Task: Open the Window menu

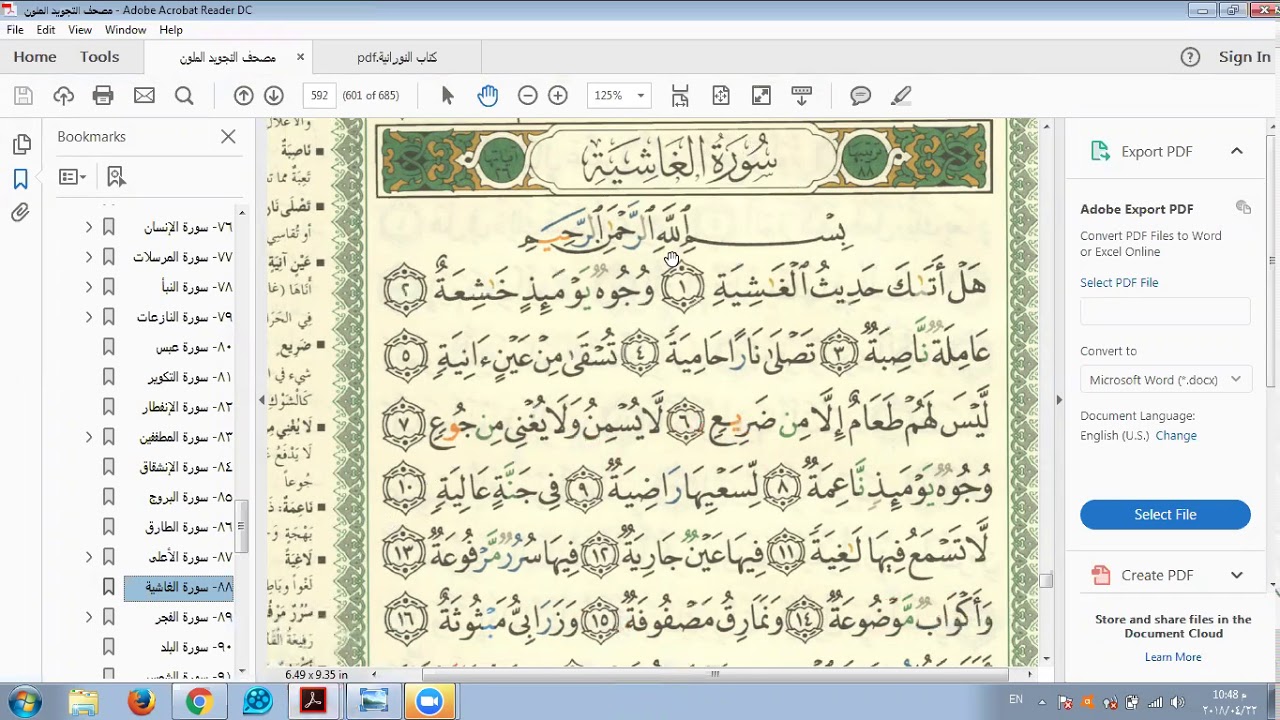Action: pyautogui.click(x=125, y=30)
